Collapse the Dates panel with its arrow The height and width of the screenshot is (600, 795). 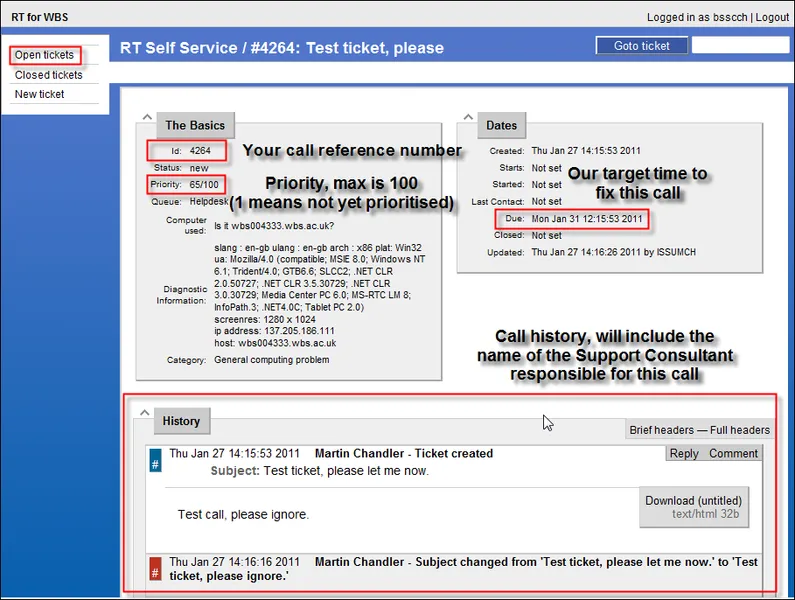pos(467,118)
